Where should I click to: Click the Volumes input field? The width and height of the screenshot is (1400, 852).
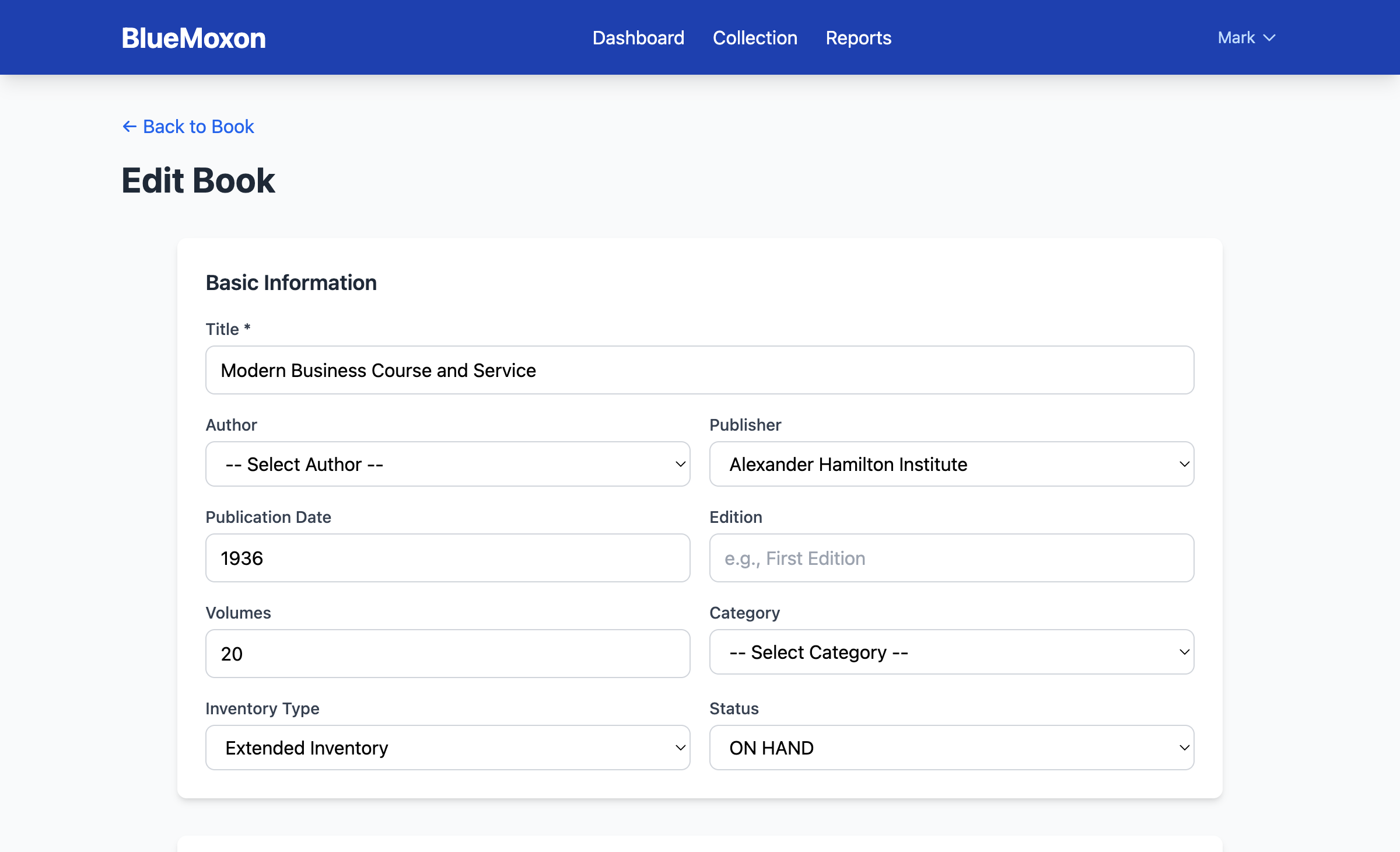point(447,654)
